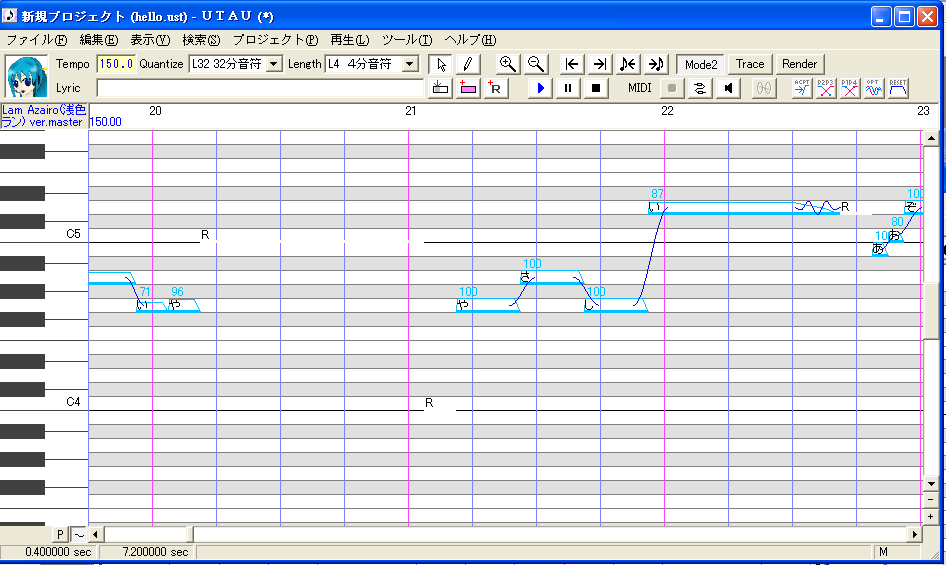This screenshot has height=565, width=946.
Task: Toggle the ~ vibrato display button
Action: [79, 534]
